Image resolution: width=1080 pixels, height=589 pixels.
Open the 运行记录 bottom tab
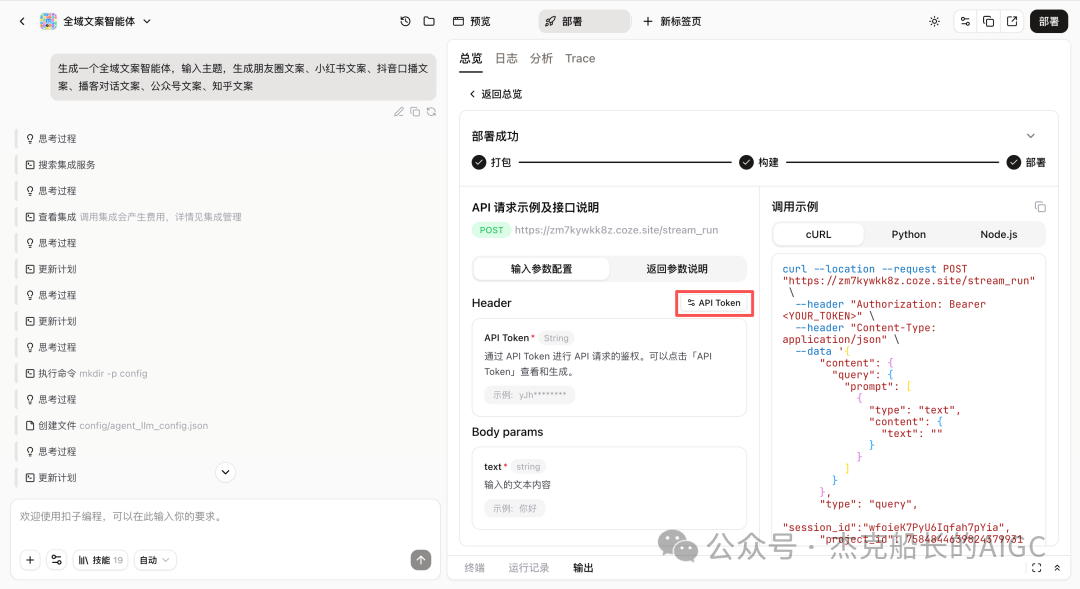[529, 568]
